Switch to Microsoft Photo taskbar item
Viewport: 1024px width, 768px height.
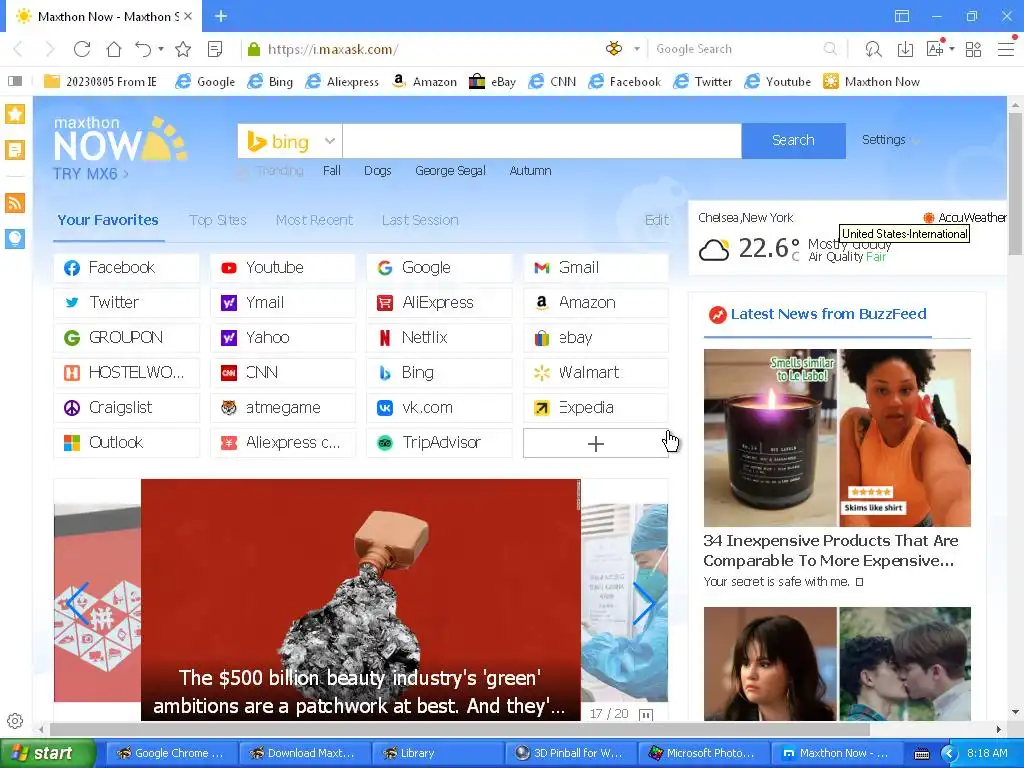(x=702, y=753)
